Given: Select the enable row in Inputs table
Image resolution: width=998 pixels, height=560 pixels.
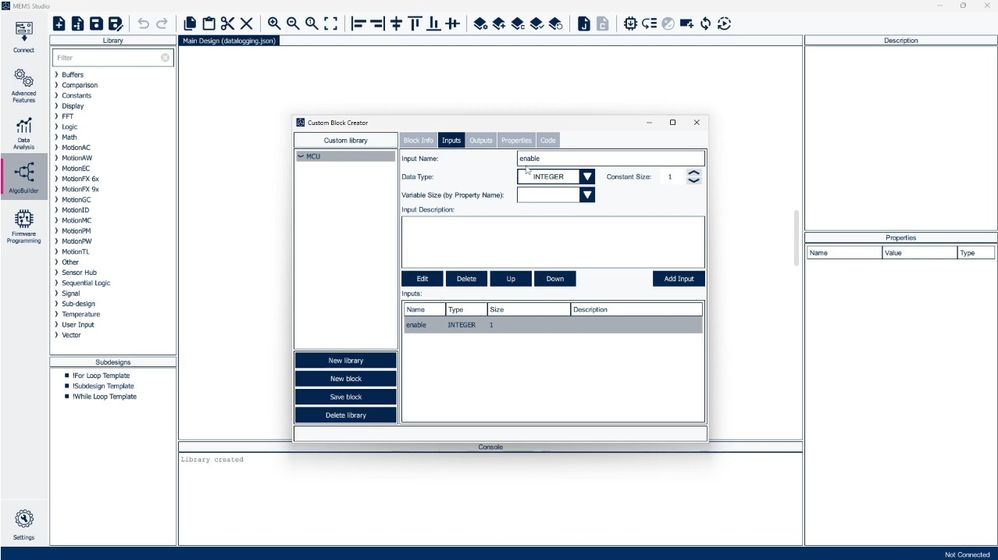Looking at the screenshot, I should 552,325.
